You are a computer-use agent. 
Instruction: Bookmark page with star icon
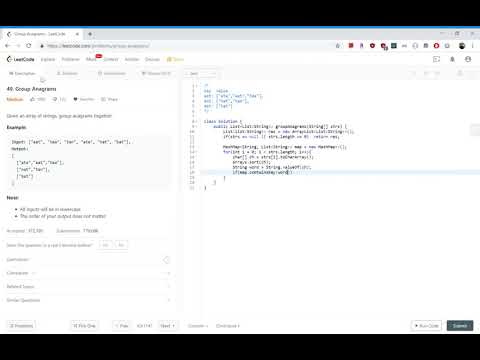(338, 46)
